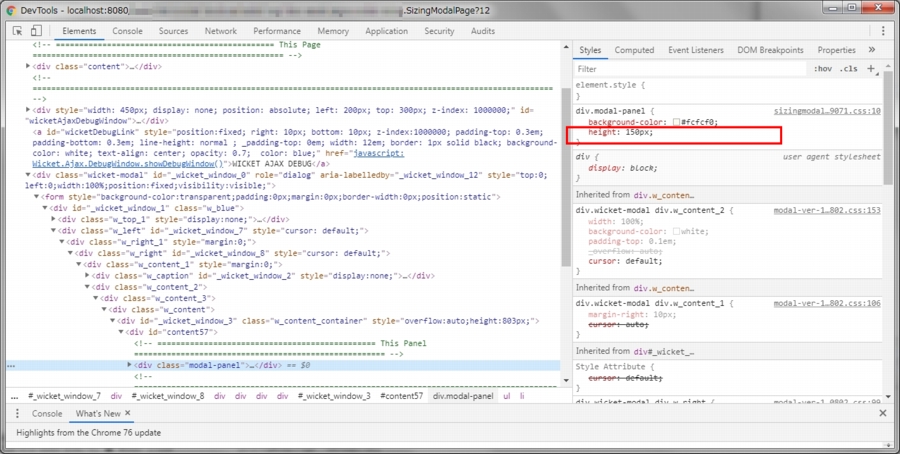Image resolution: width=900 pixels, height=454 pixels.
Task: Click the Chrome icon in title bar
Action: pyautogui.click(x=11, y=10)
